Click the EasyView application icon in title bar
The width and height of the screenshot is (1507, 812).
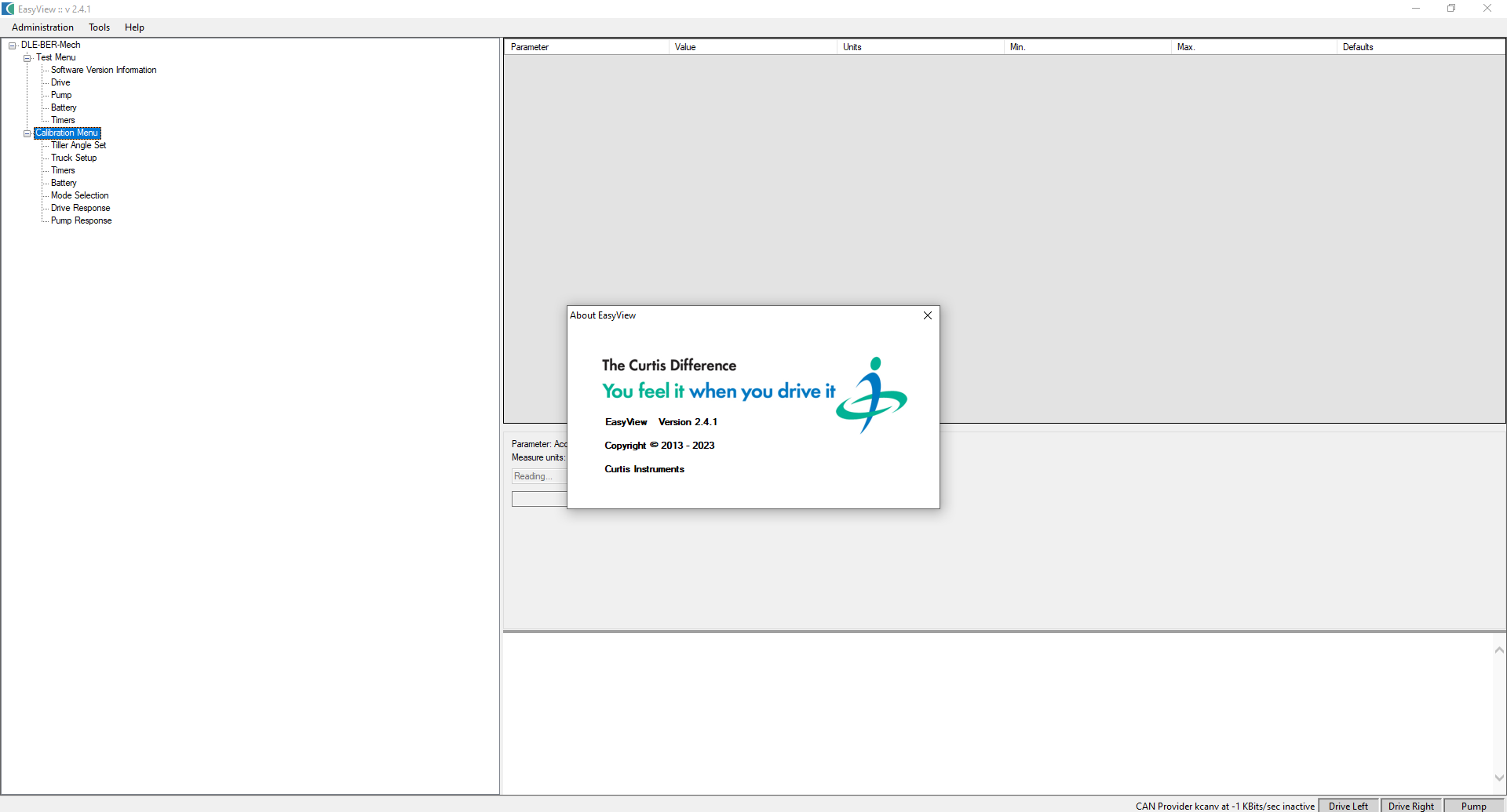pos(8,9)
